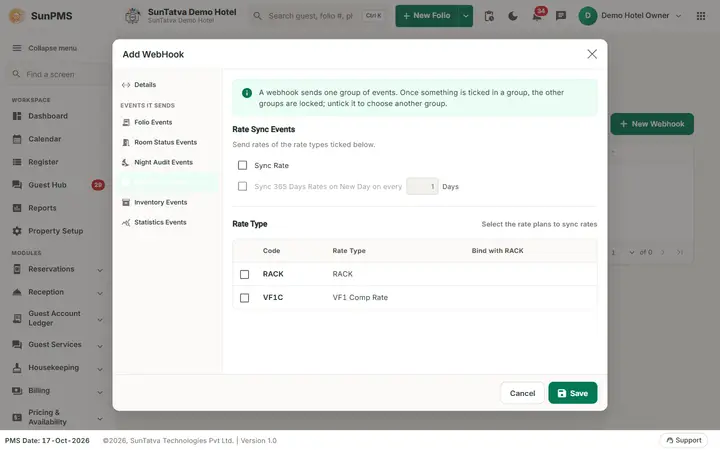The image size is (720, 450).
Task: Click the 'VF1 Comp Rate' cell
Action: (x=360, y=298)
